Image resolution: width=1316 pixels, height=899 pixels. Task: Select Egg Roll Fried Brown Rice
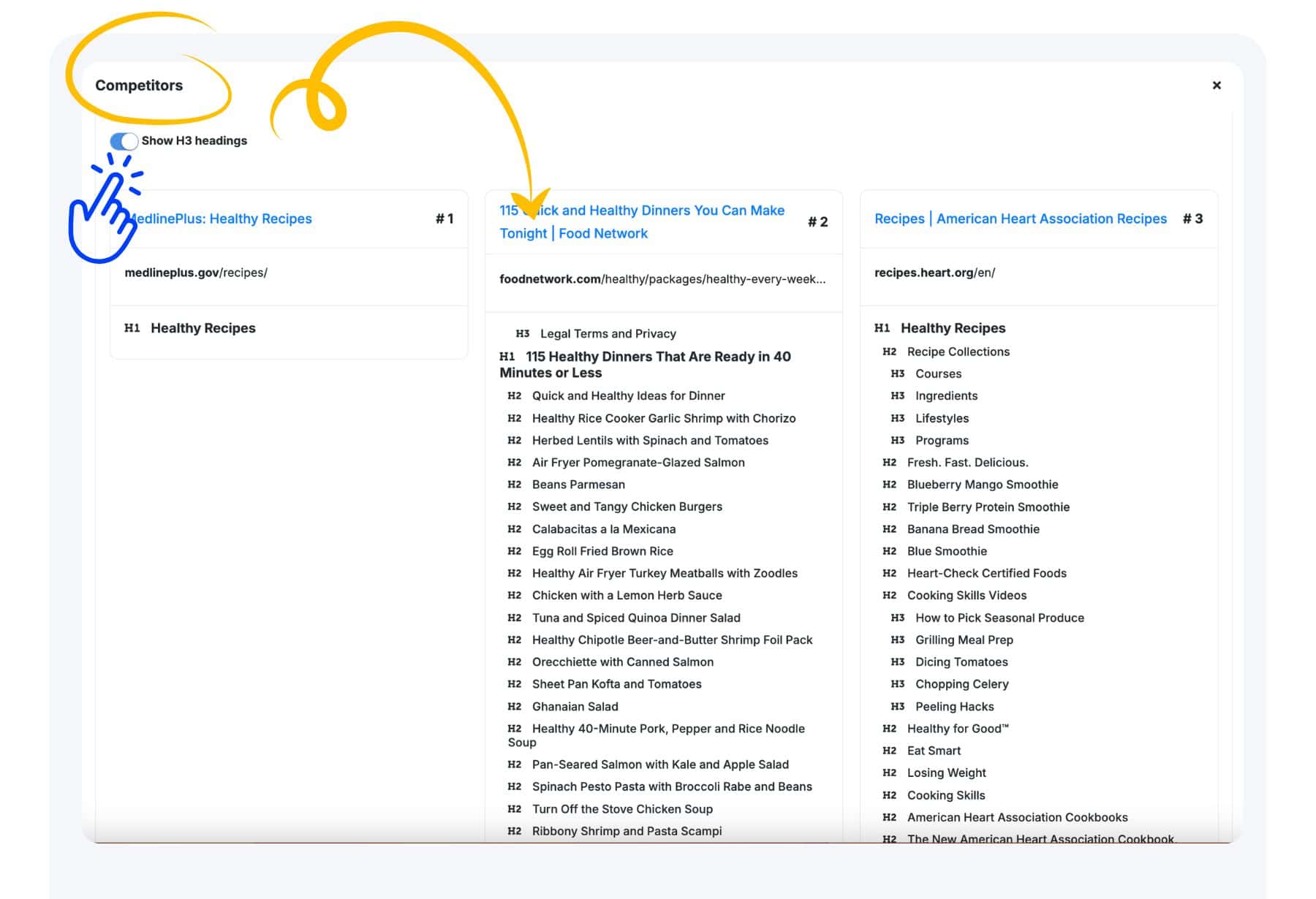[x=602, y=551]
